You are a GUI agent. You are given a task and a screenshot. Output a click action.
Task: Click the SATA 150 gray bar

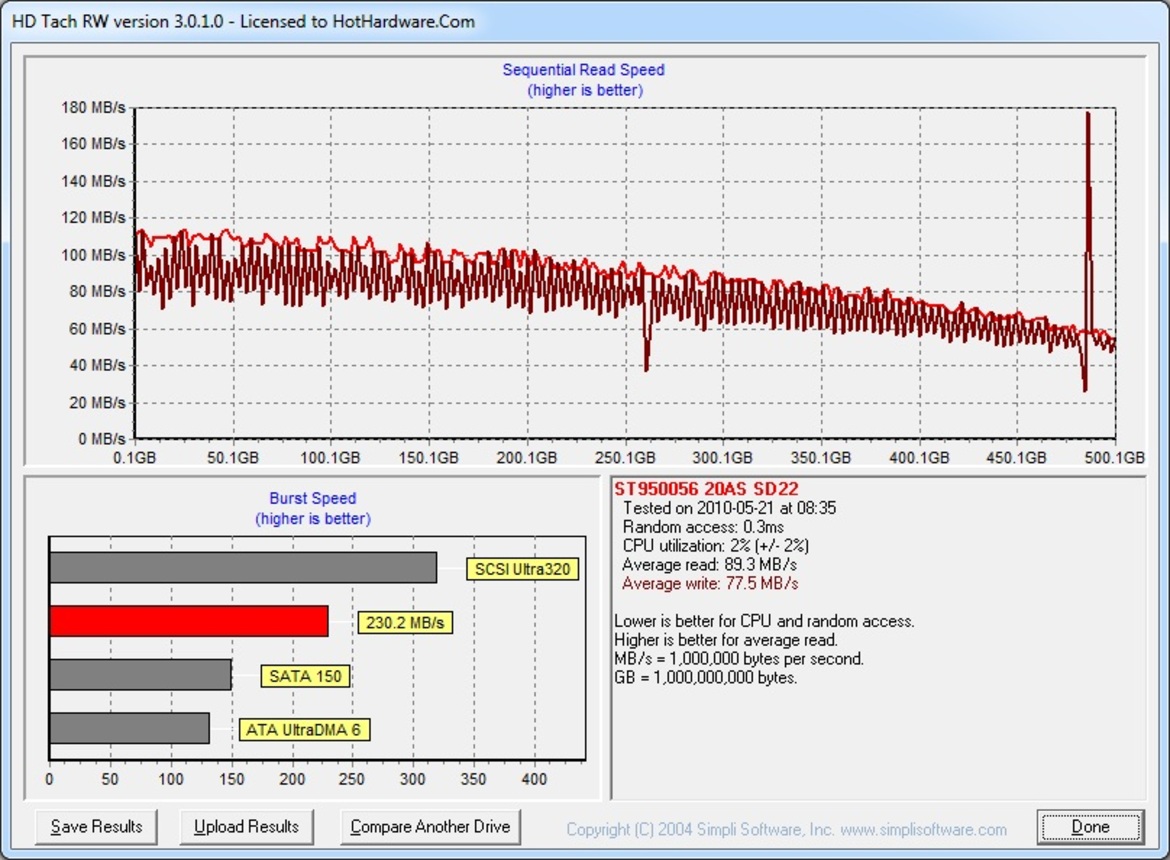point(140,675)
